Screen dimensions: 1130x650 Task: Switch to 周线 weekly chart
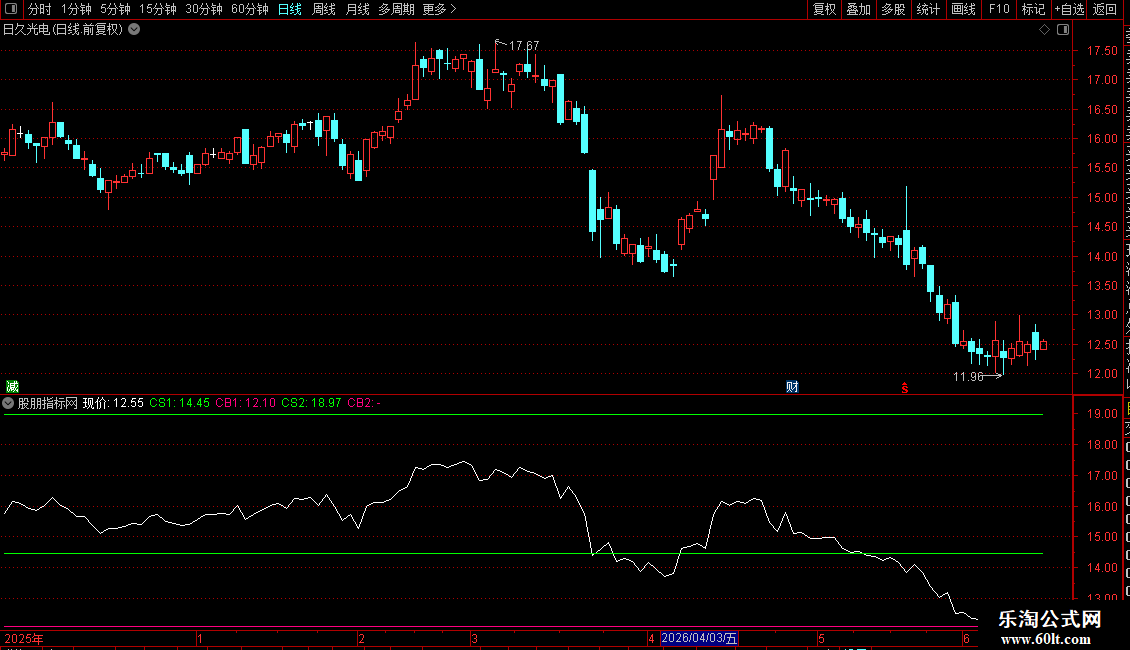pos(324,9)
